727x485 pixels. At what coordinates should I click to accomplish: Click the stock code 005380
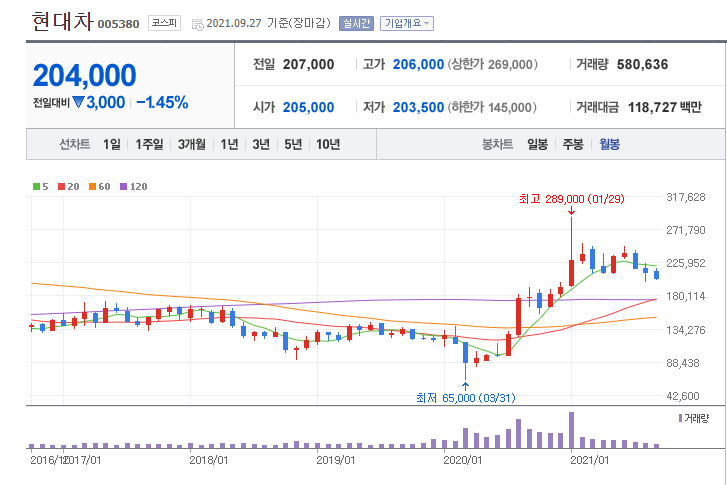[118, 24]
